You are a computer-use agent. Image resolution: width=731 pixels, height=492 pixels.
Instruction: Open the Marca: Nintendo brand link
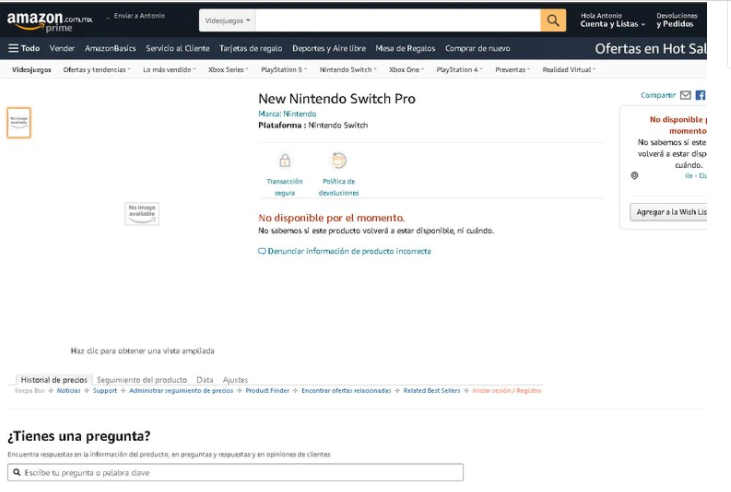click(x=287, y=114)
